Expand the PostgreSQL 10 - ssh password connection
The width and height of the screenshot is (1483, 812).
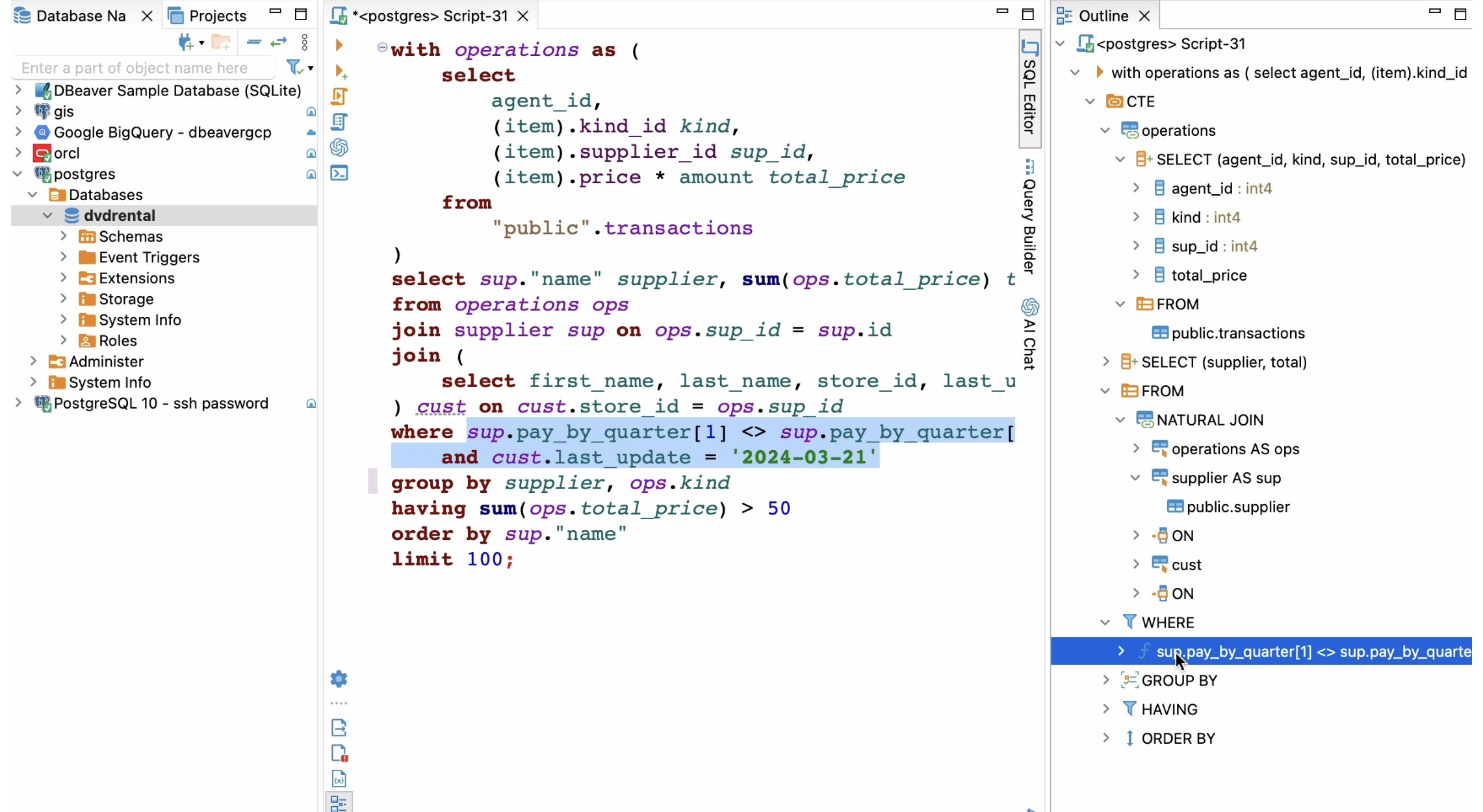pos(18,403)
